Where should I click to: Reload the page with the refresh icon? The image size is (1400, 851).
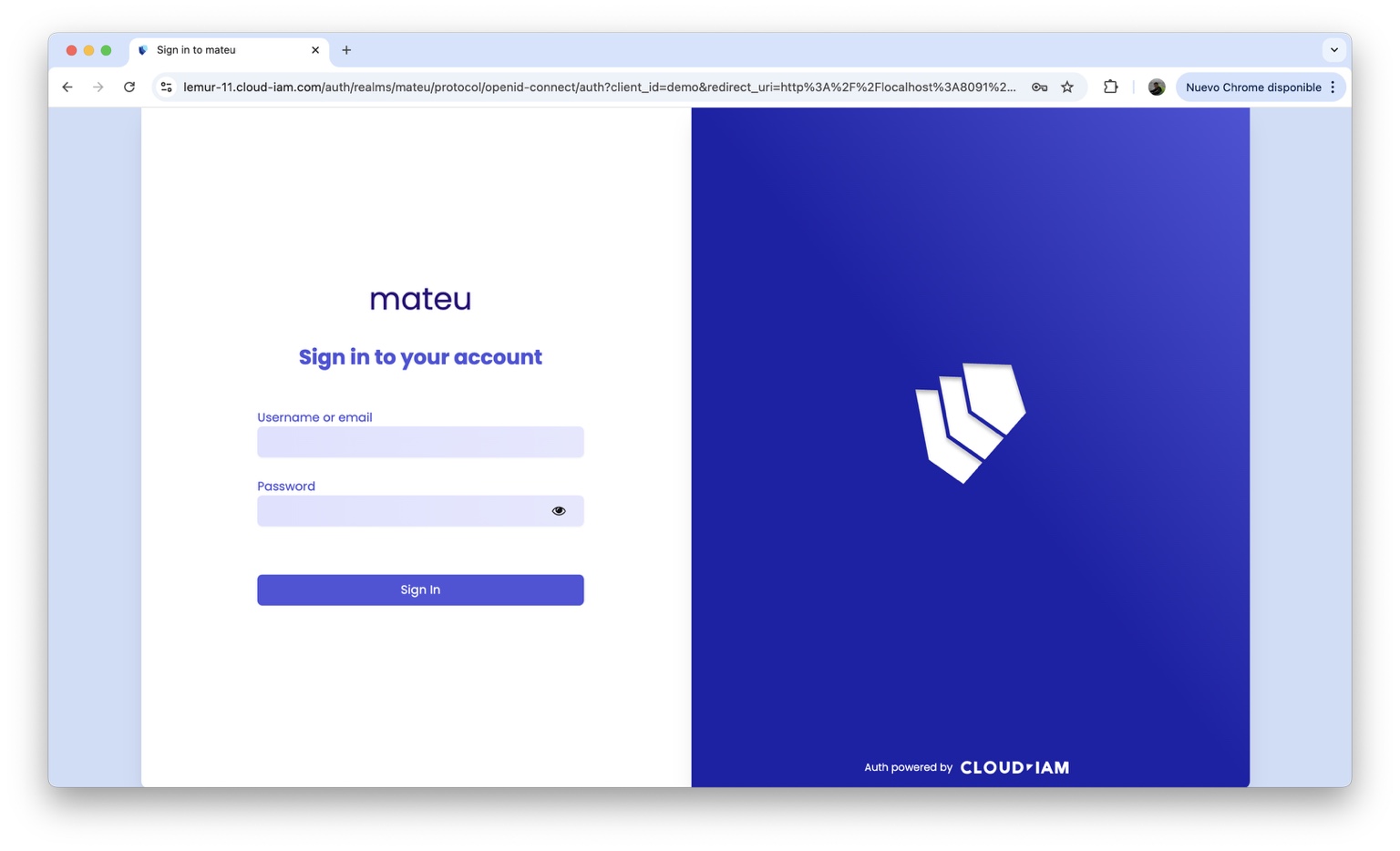[x=129, y=87]
